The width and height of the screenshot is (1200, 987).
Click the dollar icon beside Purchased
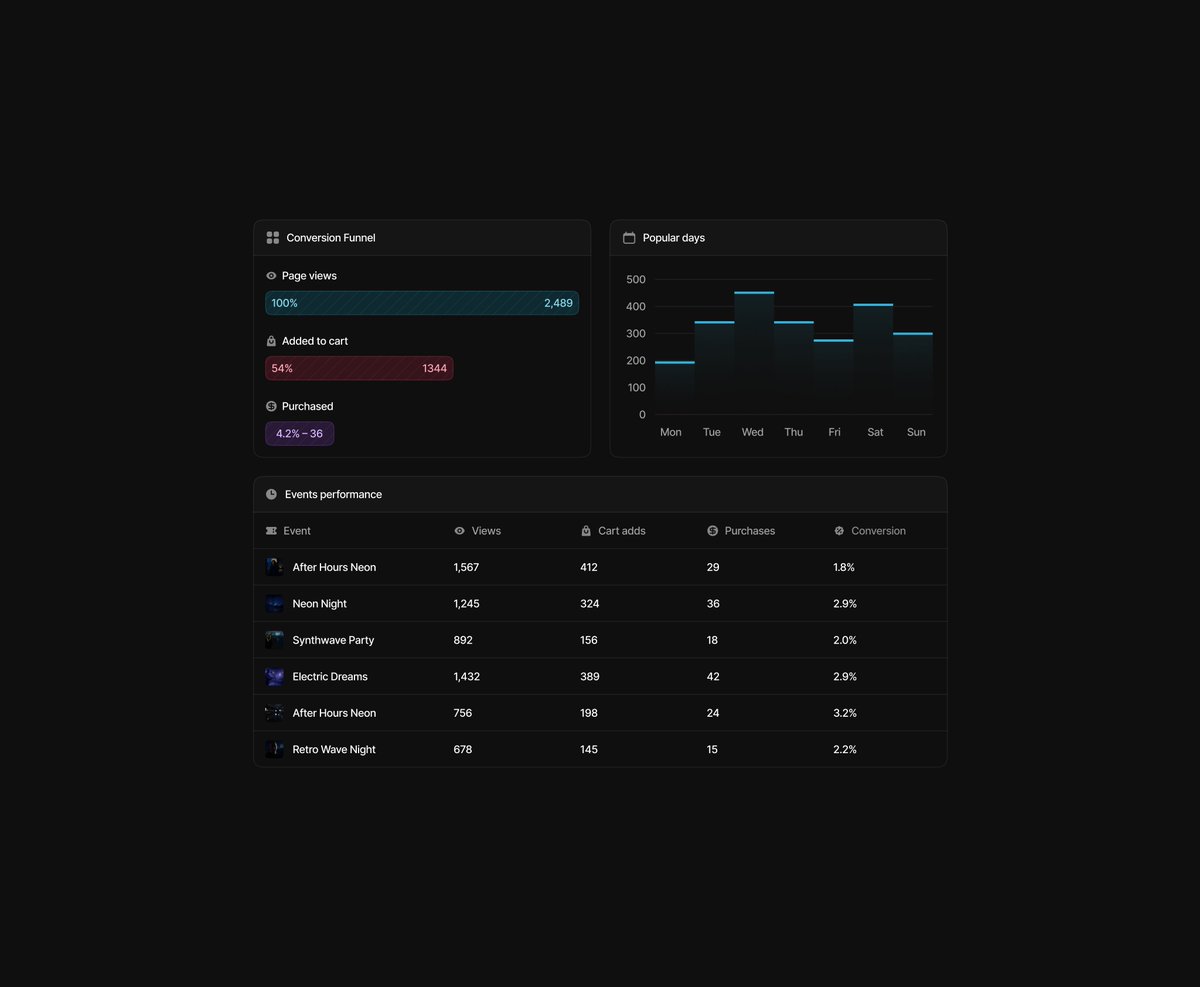click(x=271, y=407)
